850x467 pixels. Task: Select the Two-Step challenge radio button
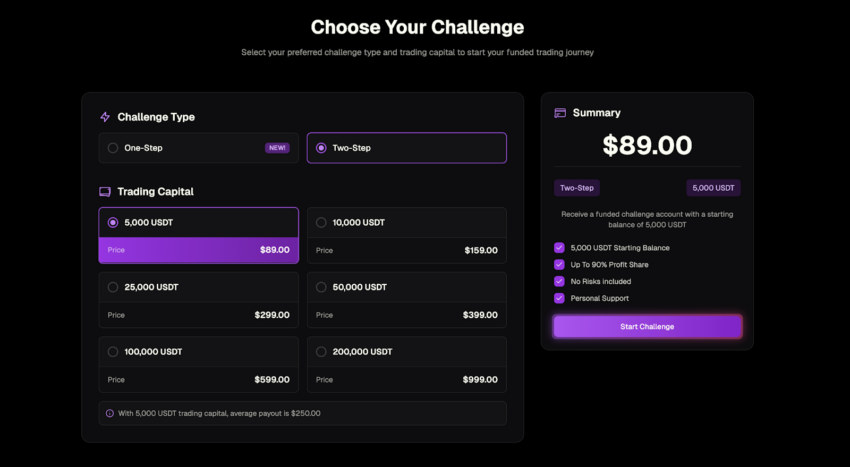pyautogui.click(x=321, y=148)
